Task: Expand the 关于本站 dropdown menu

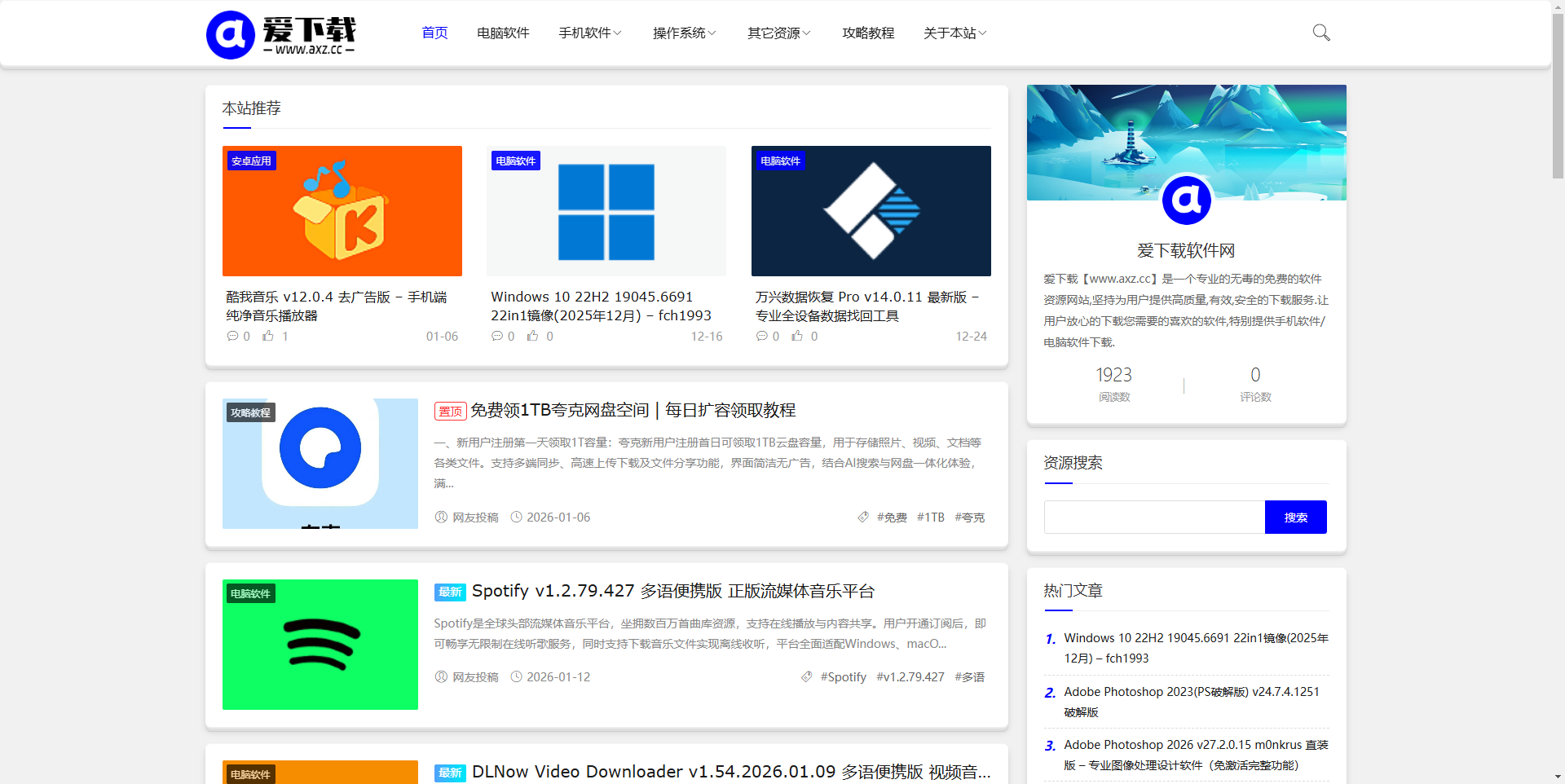Action: pos(955,33)
